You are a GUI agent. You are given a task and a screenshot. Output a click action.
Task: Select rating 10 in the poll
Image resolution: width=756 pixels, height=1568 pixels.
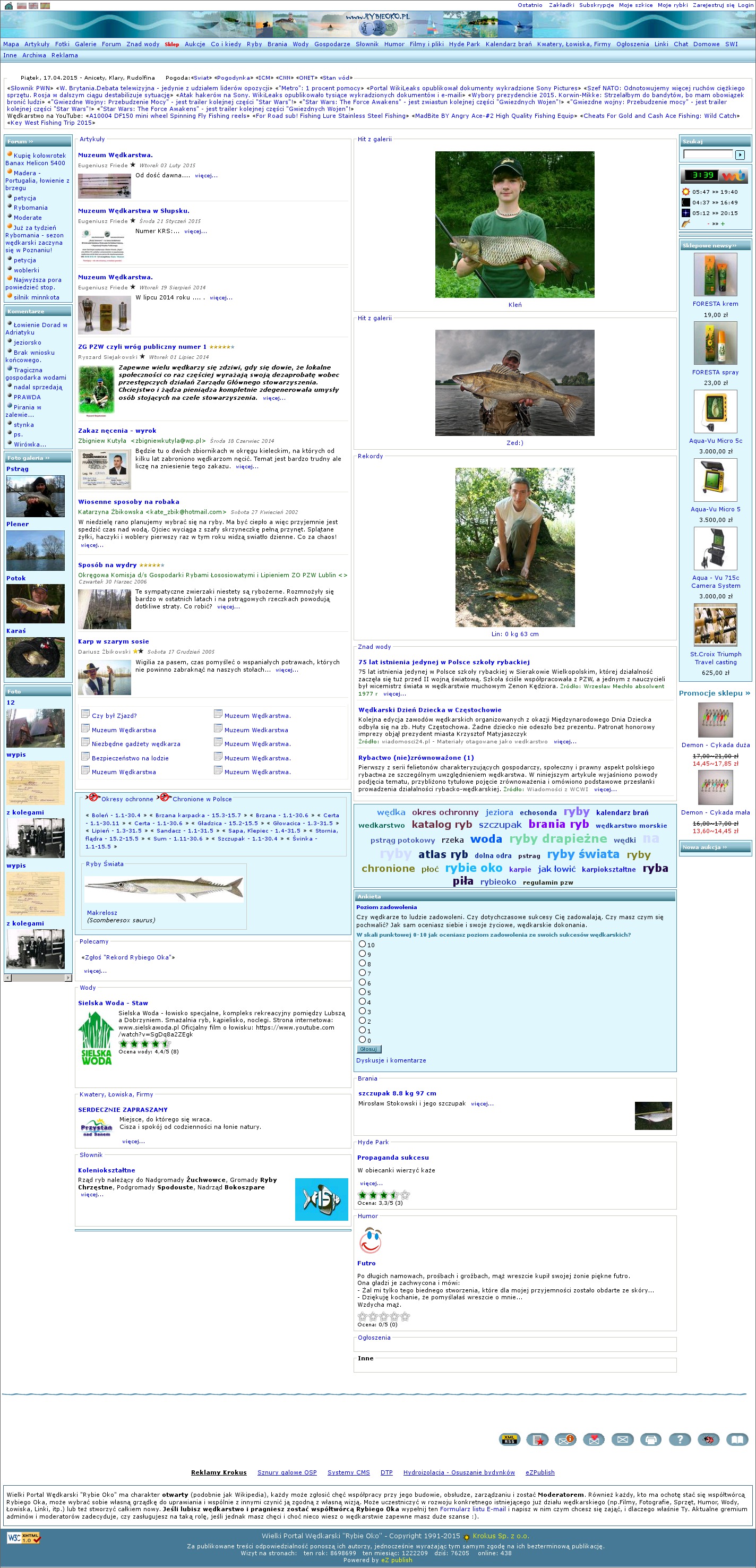(362, 944)
